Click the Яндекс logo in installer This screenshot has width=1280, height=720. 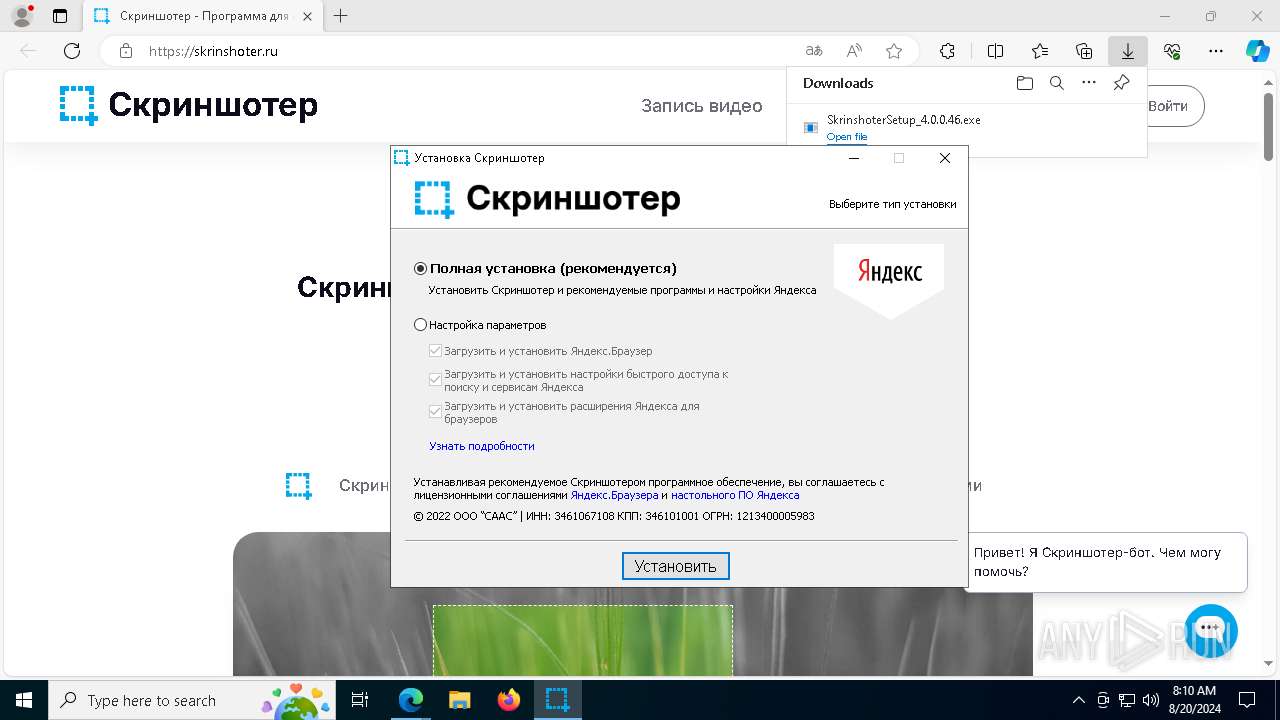tap(889, 280)
